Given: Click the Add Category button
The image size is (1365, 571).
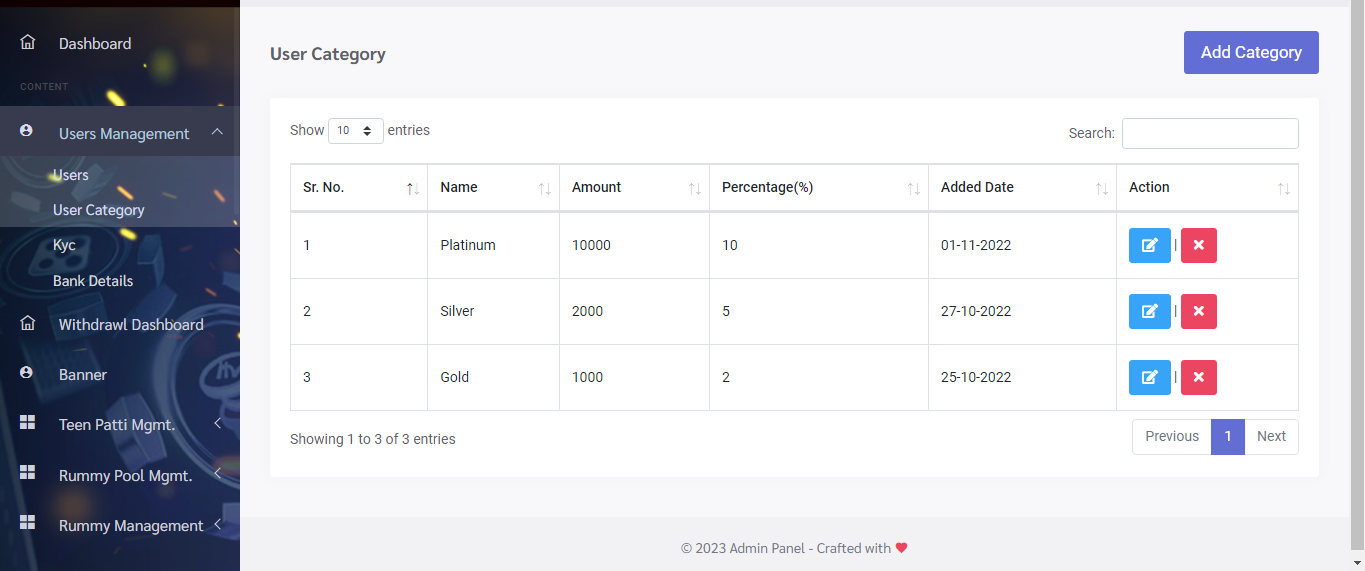Looking at the screenshot, I should point(1250,52).
